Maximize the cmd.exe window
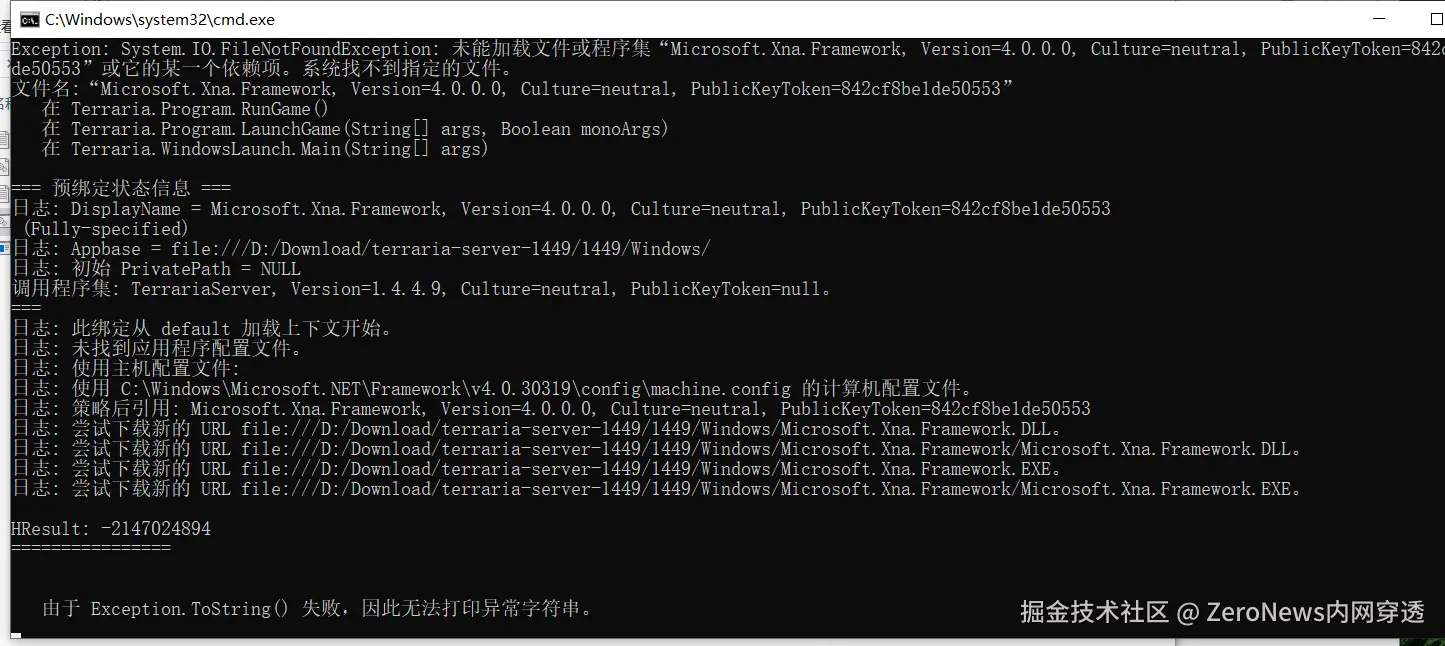 coord(1436,19)
